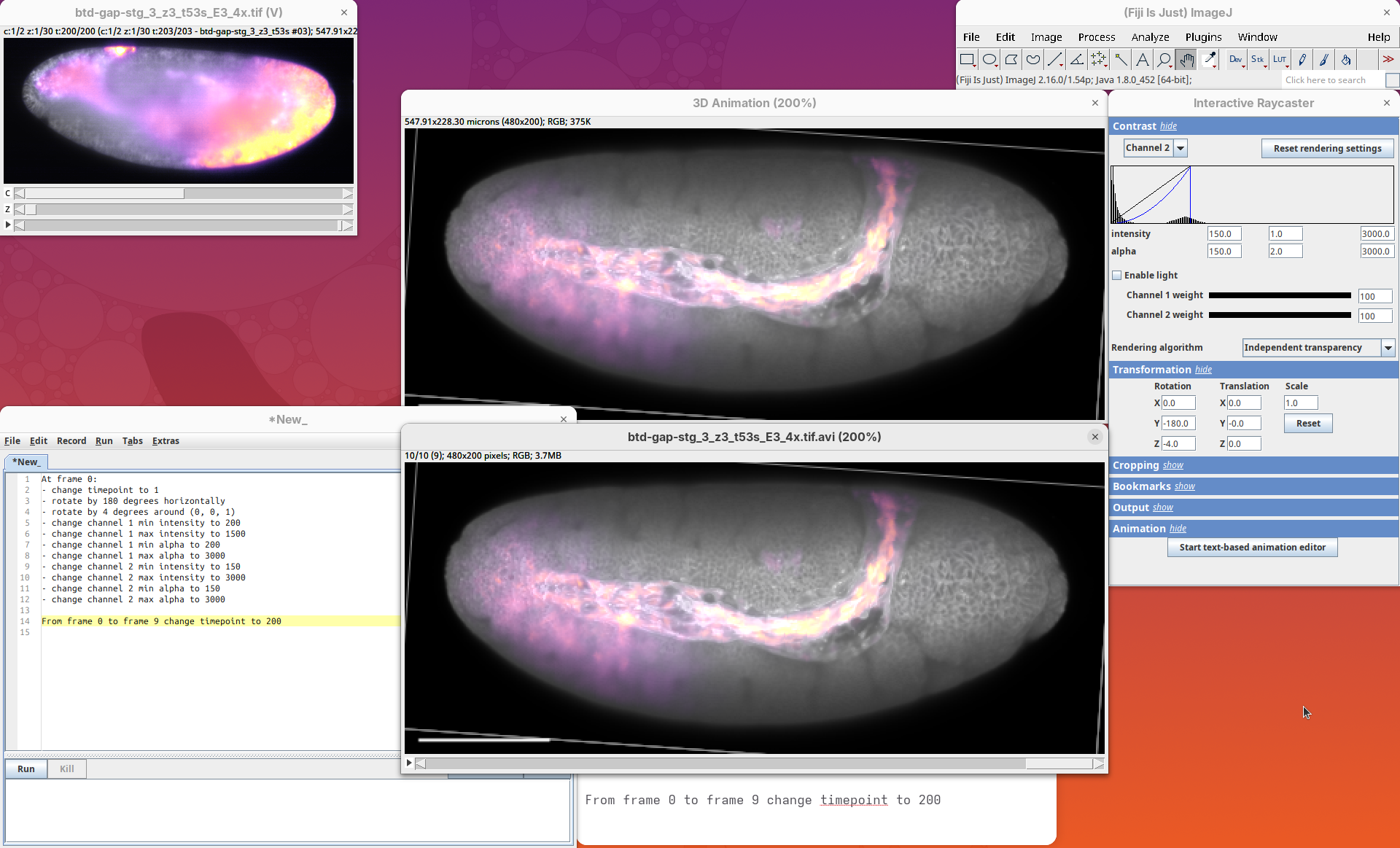Select the Color picker eyedropper tool
1400x848 pixels.
click(x=1209, y=60)
